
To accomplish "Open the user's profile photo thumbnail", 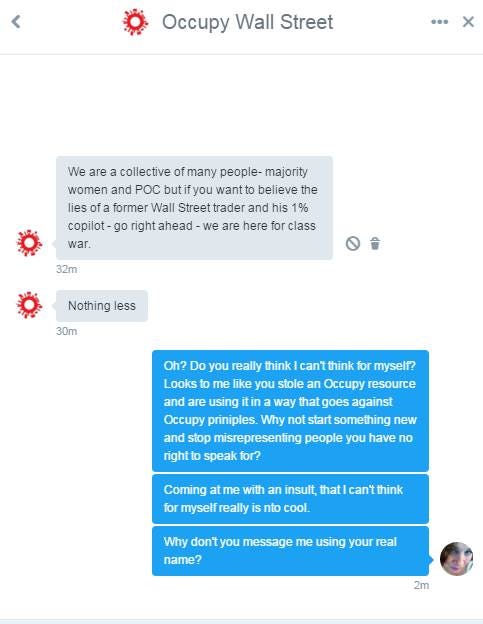I will 456,559.
